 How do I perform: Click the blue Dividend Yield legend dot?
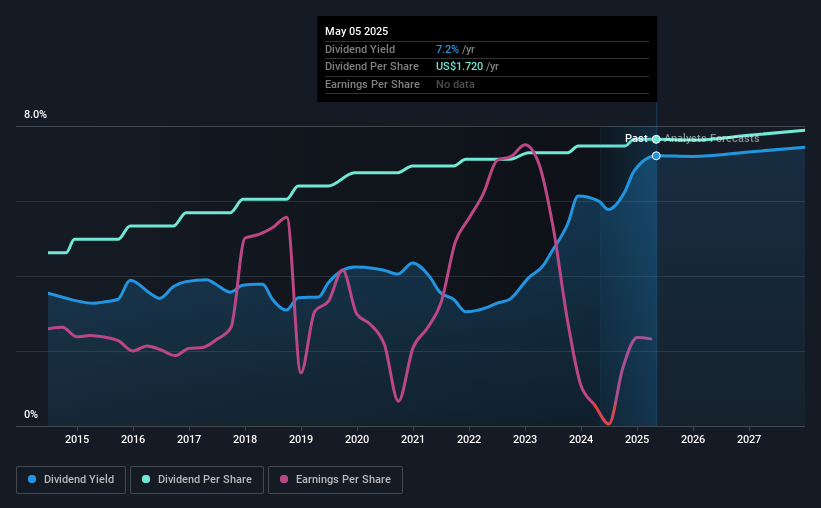click(x=32, y=479)
